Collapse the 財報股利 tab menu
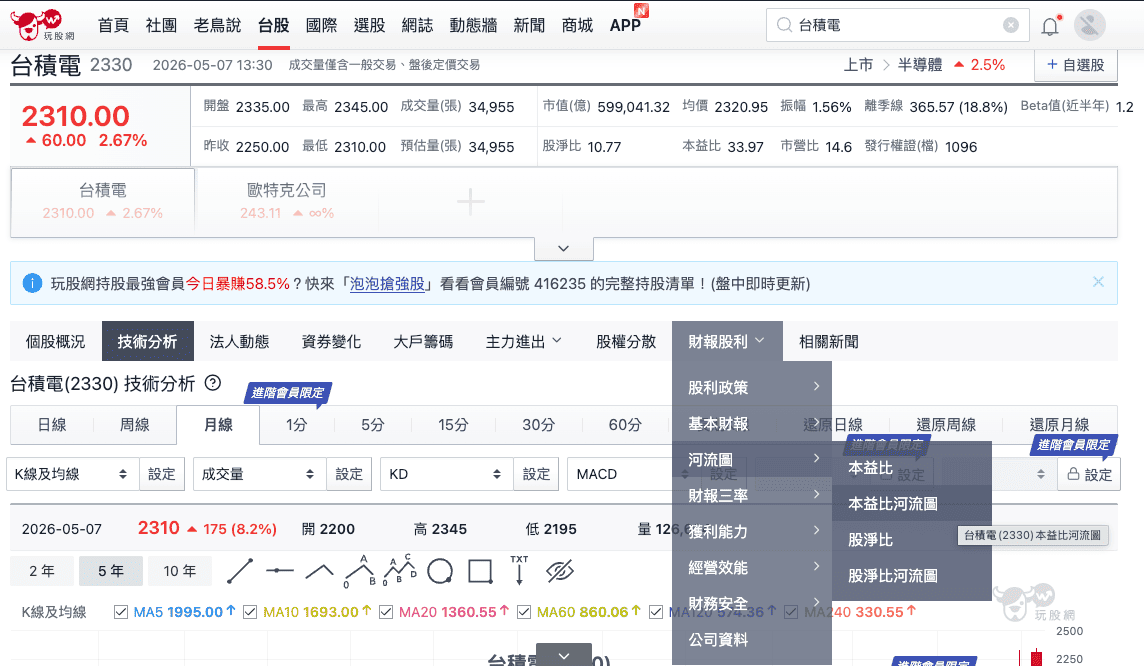Viewport: 1144px width, 666px height. pos(727,341)
